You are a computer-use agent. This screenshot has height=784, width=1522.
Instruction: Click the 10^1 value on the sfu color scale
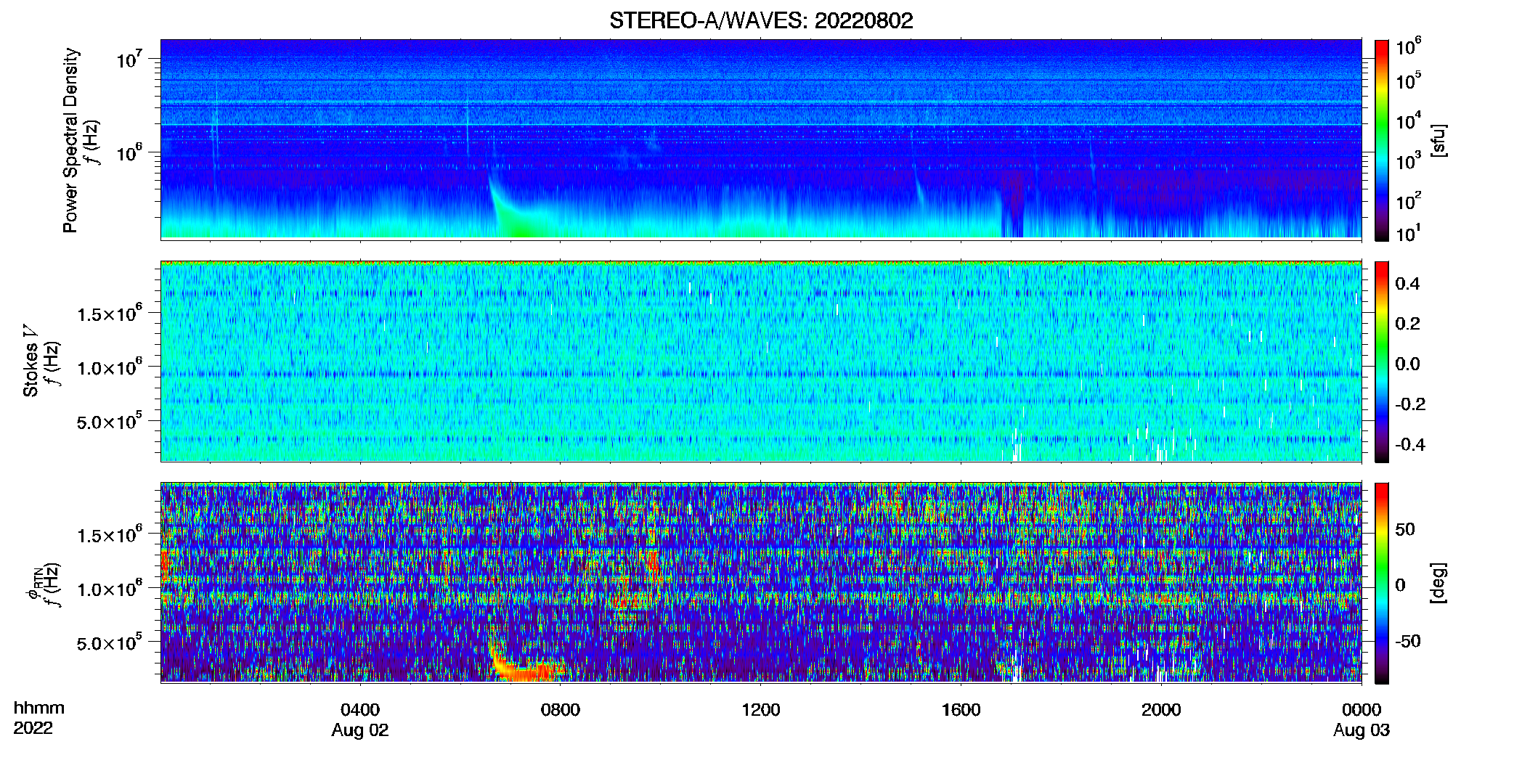(x=1409, y=232)
